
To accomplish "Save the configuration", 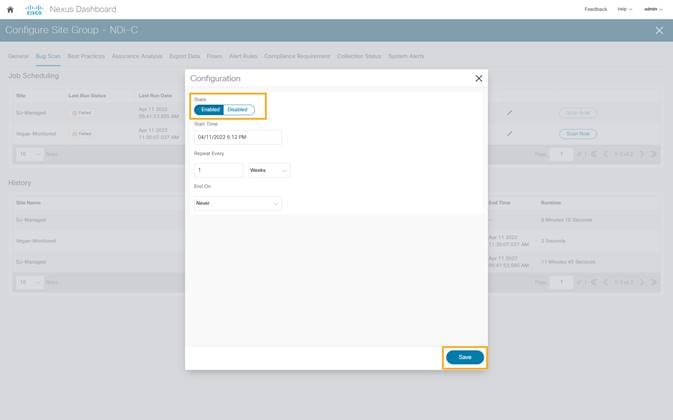I will point(465,357).
